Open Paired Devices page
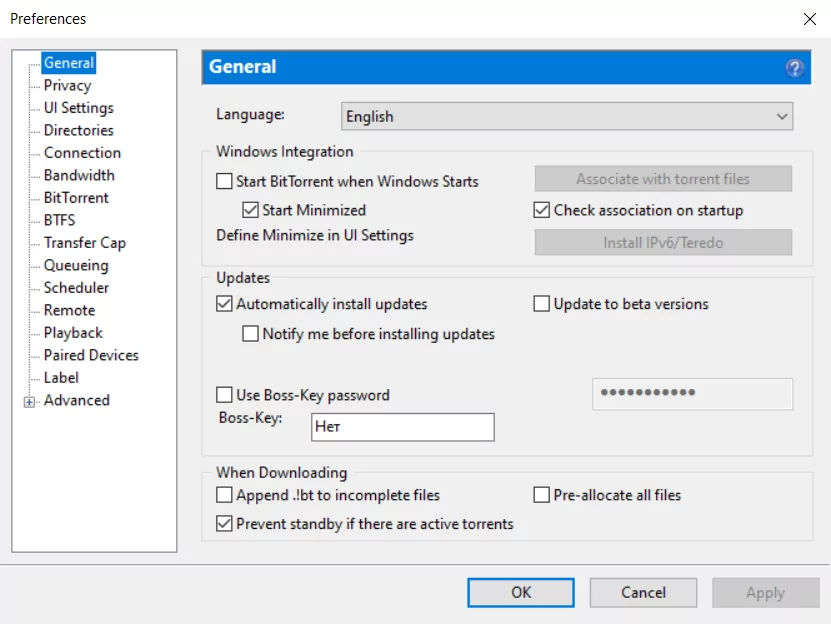831x624 pixels. click(91, 355)
